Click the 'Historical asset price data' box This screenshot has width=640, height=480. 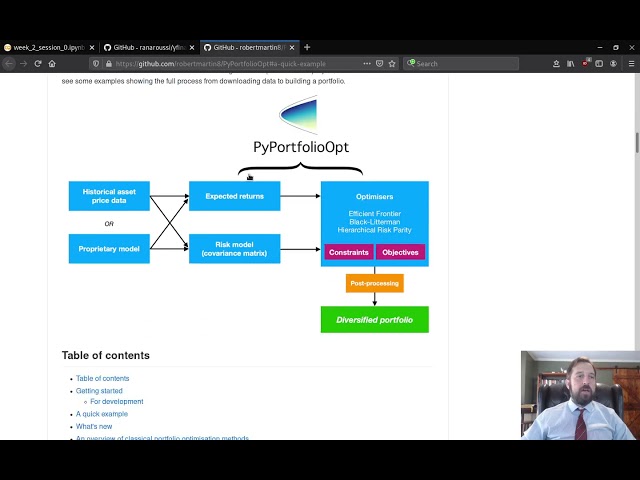tap(109, 196)
